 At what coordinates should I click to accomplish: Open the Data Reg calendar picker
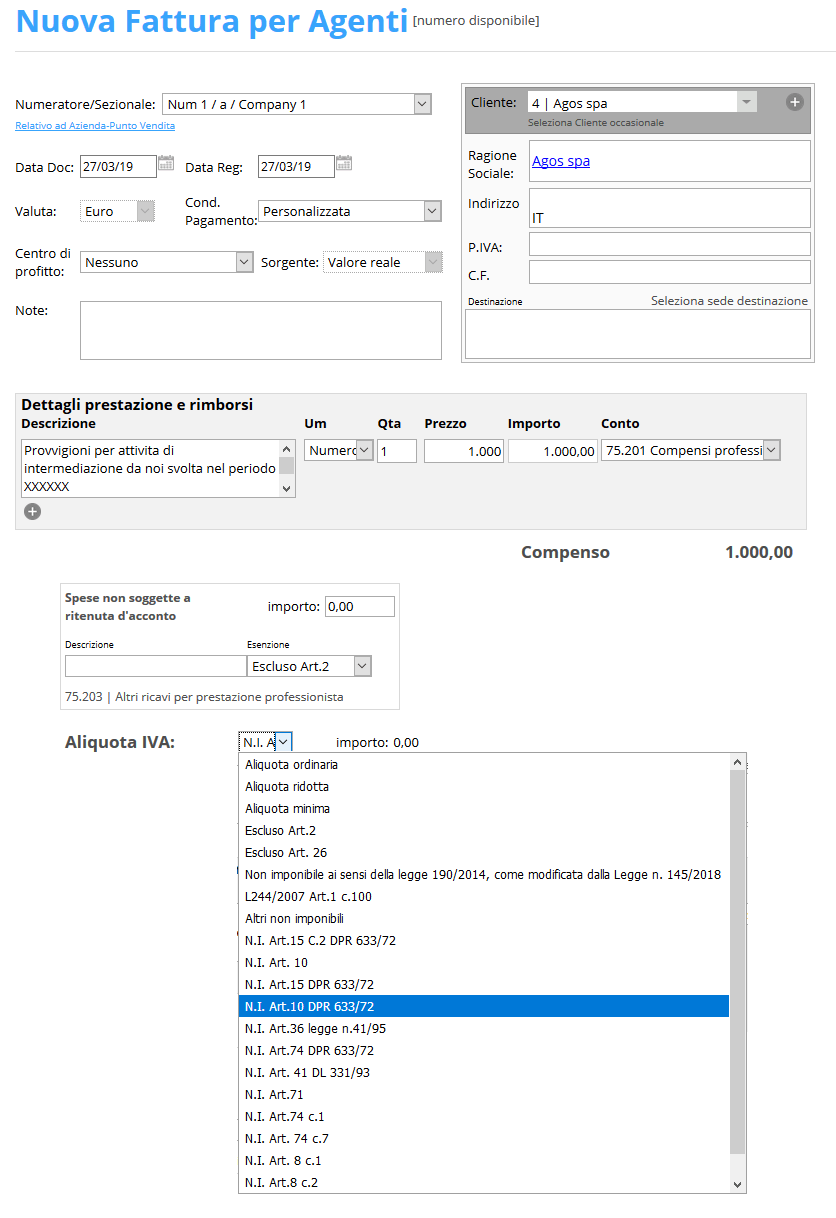point(343,163)
